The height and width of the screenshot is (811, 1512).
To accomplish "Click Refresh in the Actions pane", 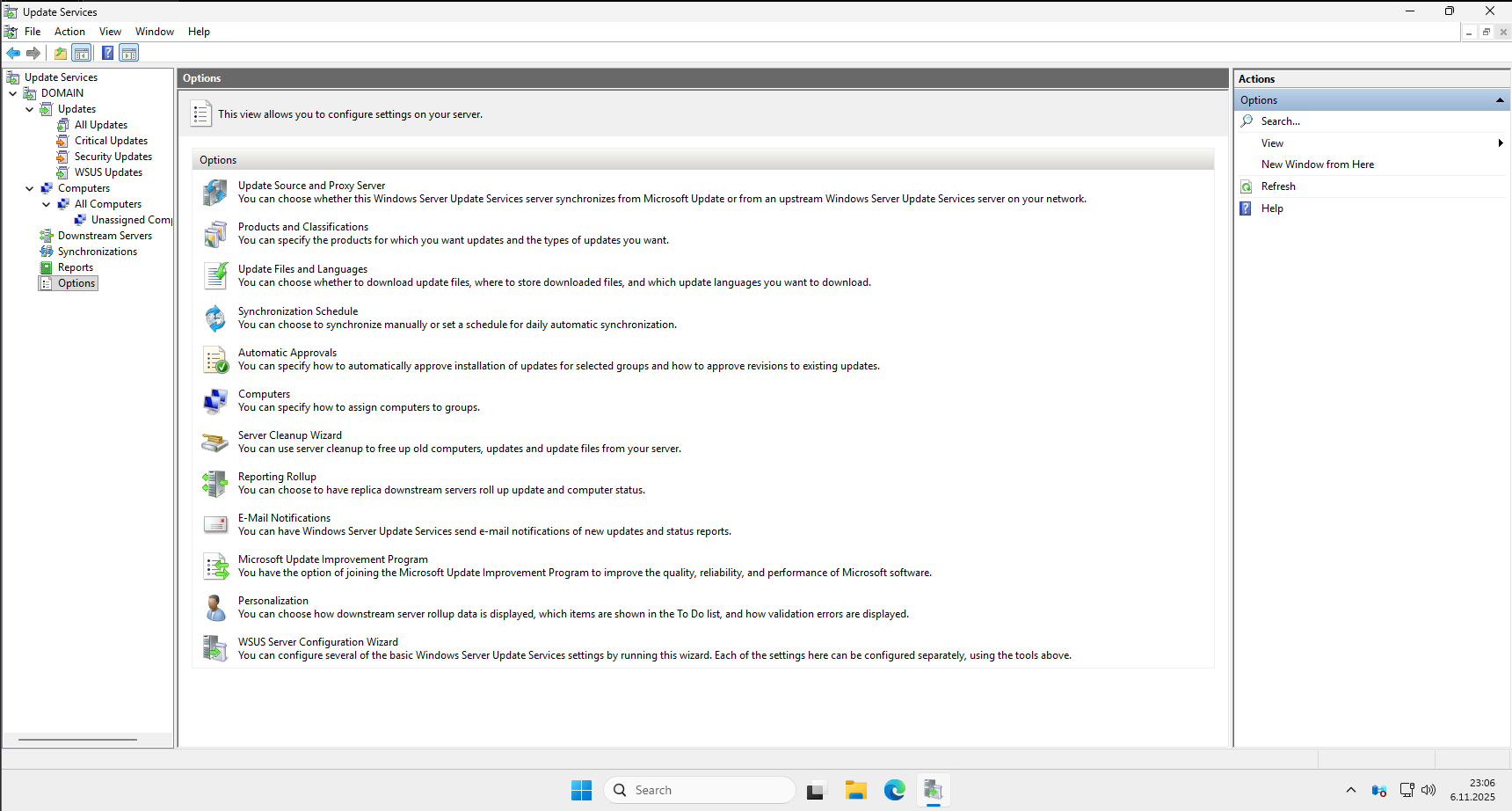I will [x=1279, y=186].
